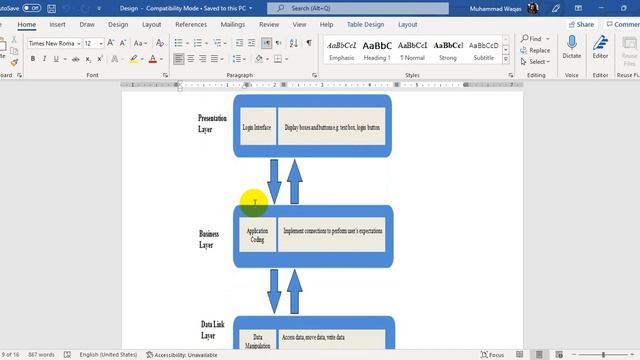The height and width of the screenshot is (360, 640).
Task: Click the numbered list icon
Action: click(x=198, y=43)
